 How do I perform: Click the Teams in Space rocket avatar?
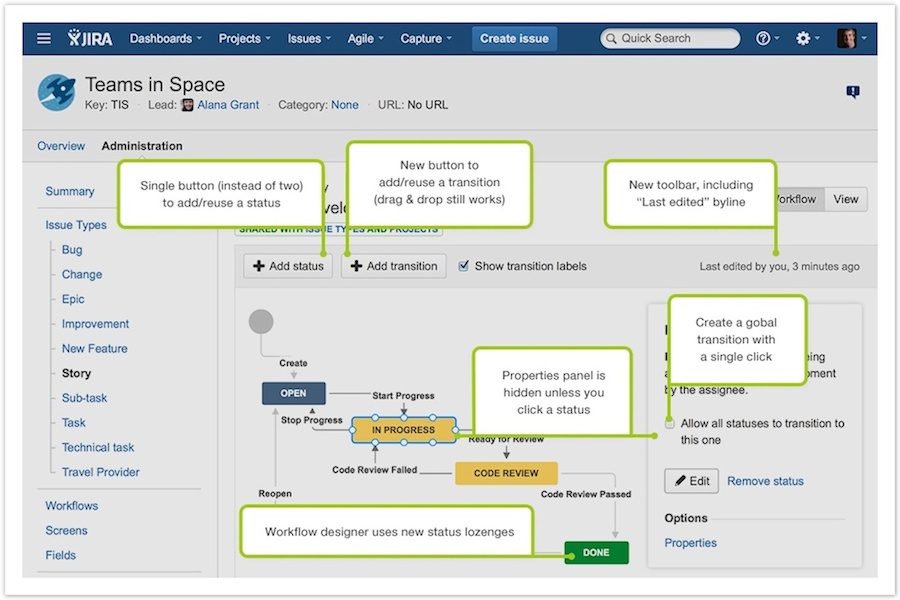click(56, 92)
